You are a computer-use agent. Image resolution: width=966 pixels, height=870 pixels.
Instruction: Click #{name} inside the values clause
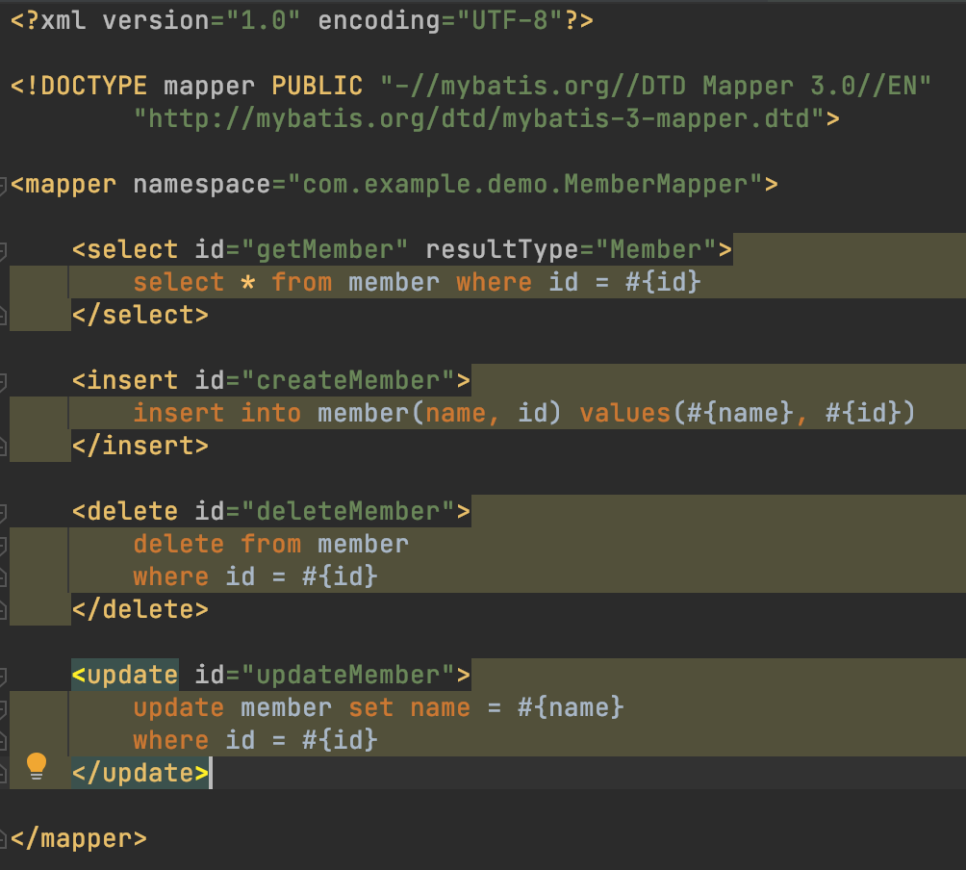(741, 413)
